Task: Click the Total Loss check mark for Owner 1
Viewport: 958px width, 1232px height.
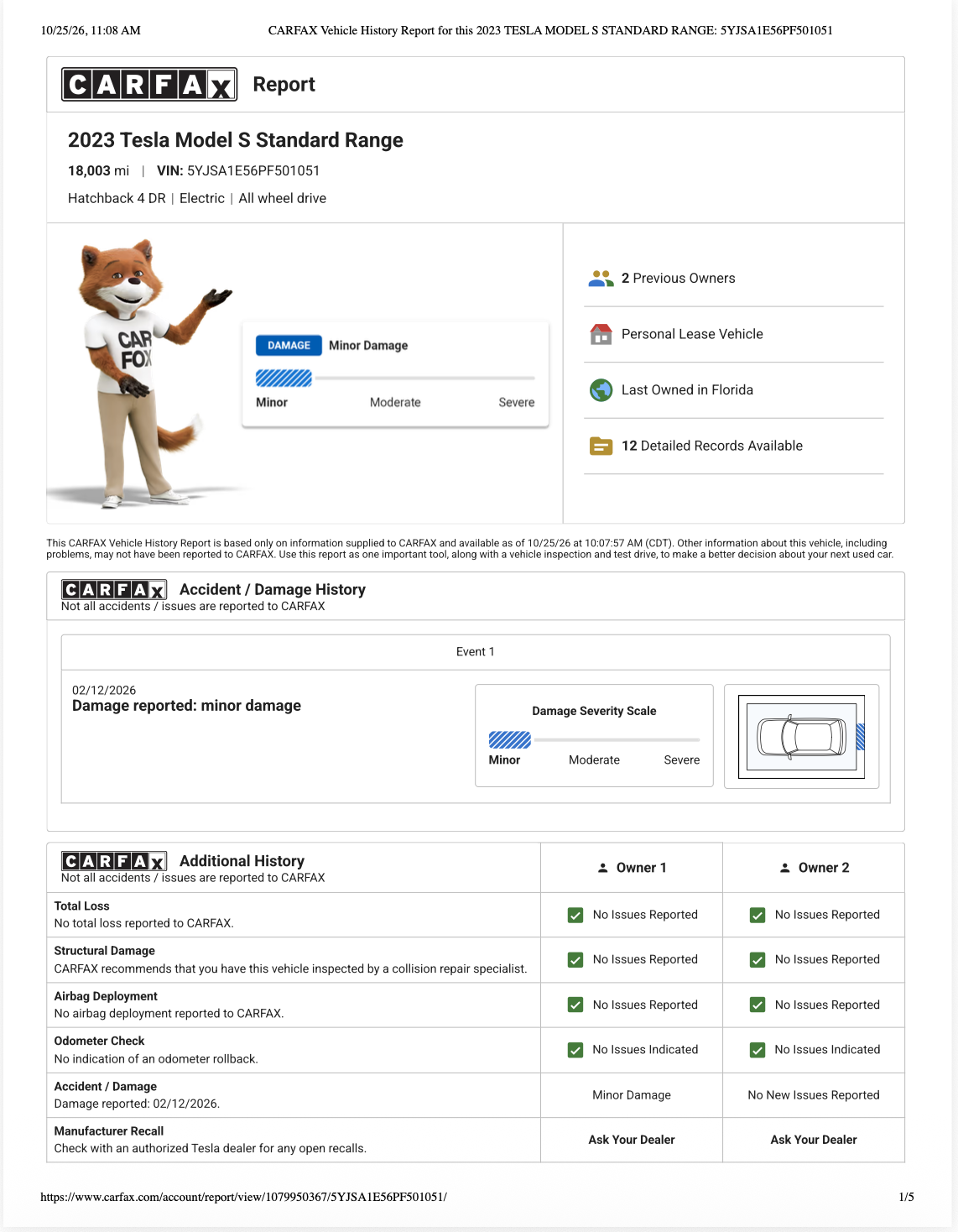Action: (x=575, y=915)
